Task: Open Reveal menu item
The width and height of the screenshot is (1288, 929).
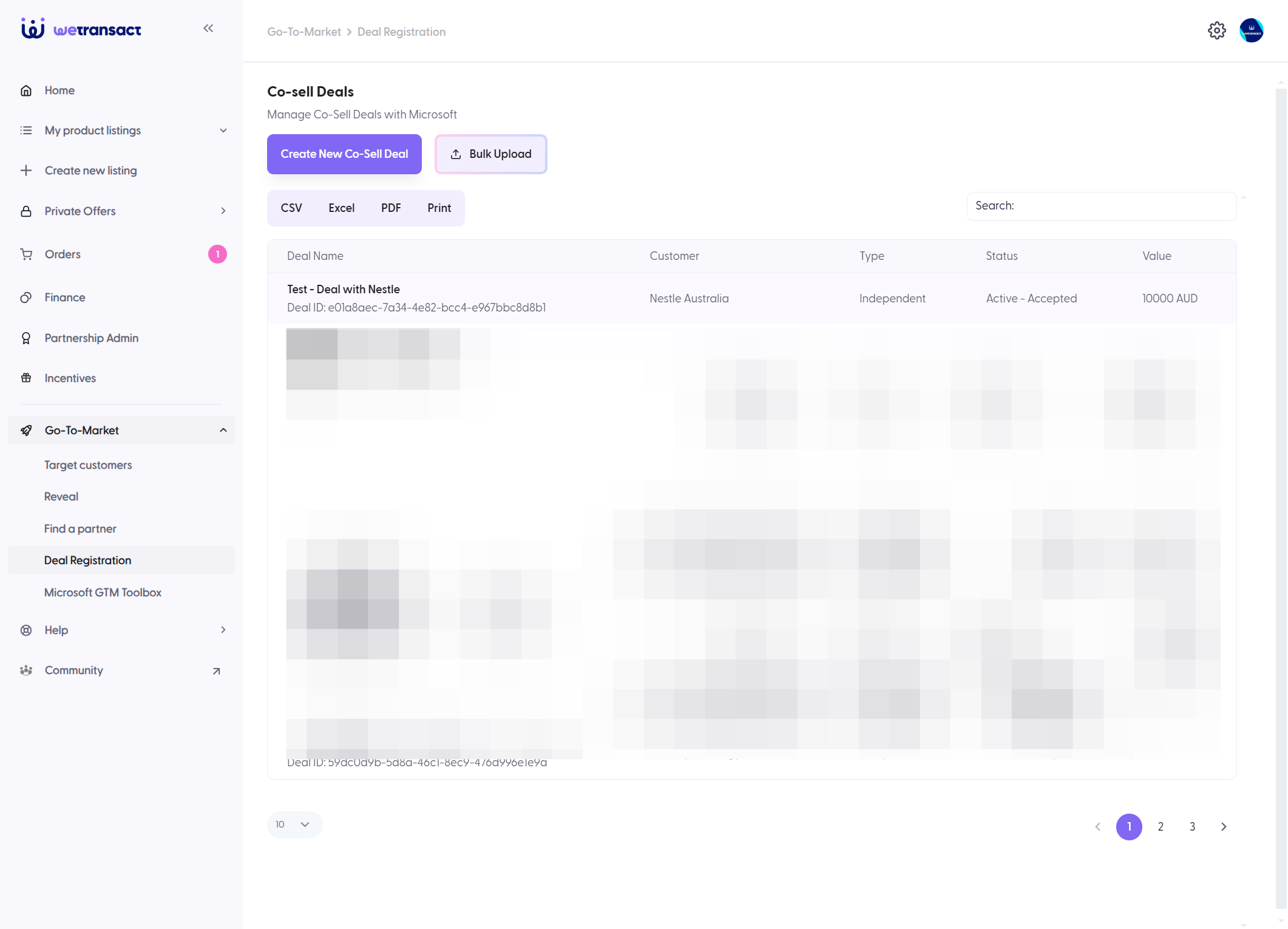Action: point(61,497)
